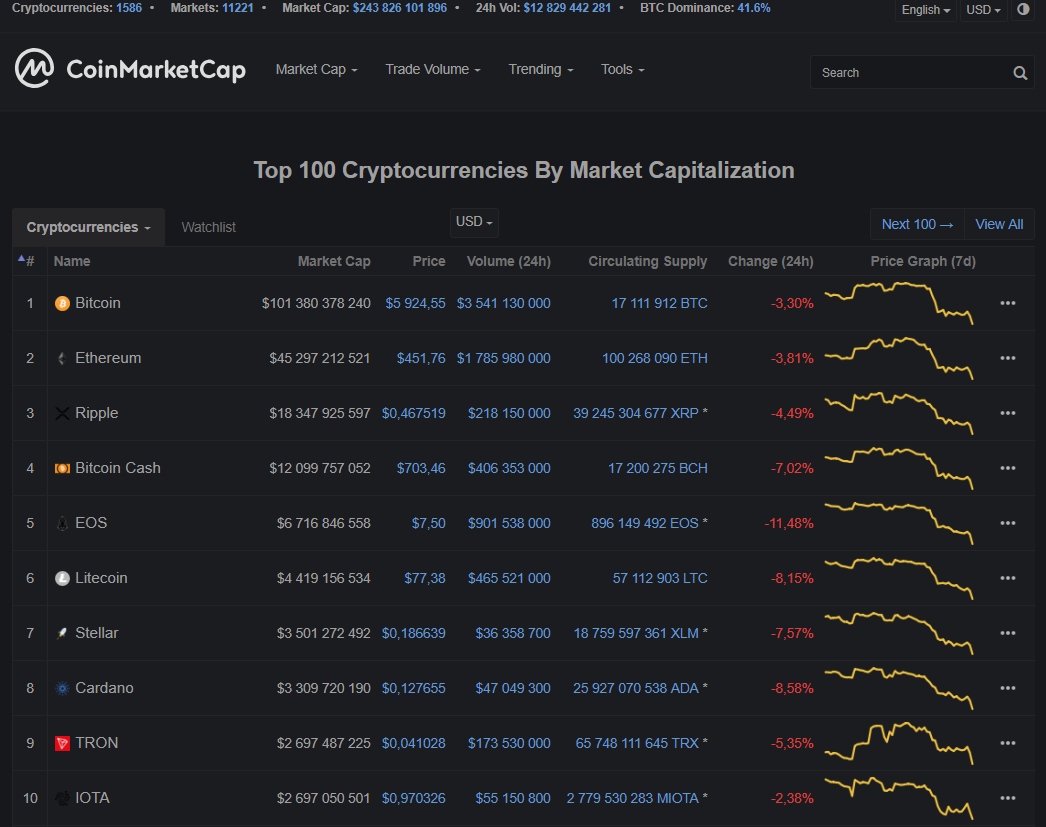Click the Bitcoin coin icon
Screen dimensions: 1046x827
pos(62,303)
